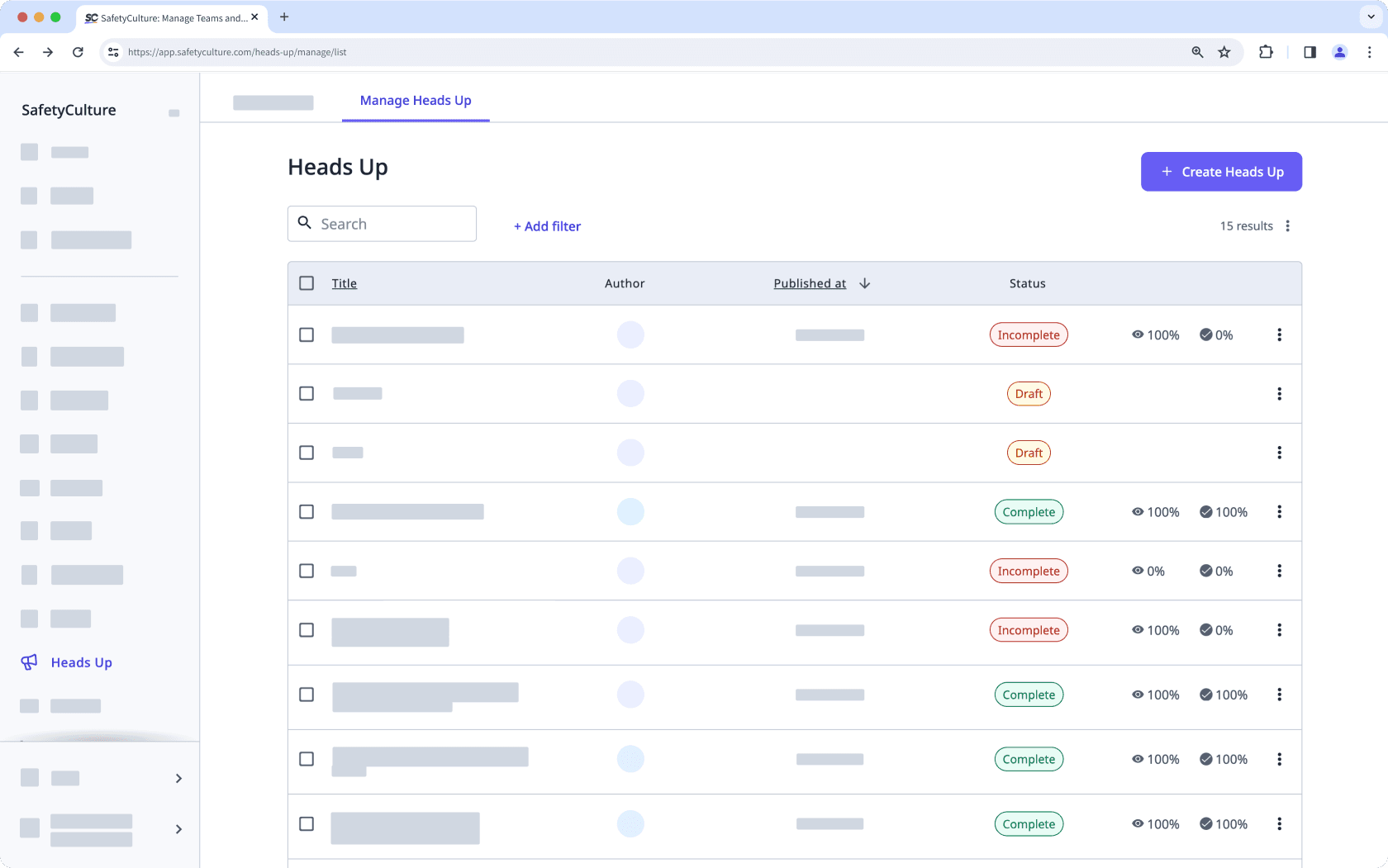Click the magnifier icon inside the search box
Image resolution: width=1388 pixels, height=868 pixels.
point(305,223)
